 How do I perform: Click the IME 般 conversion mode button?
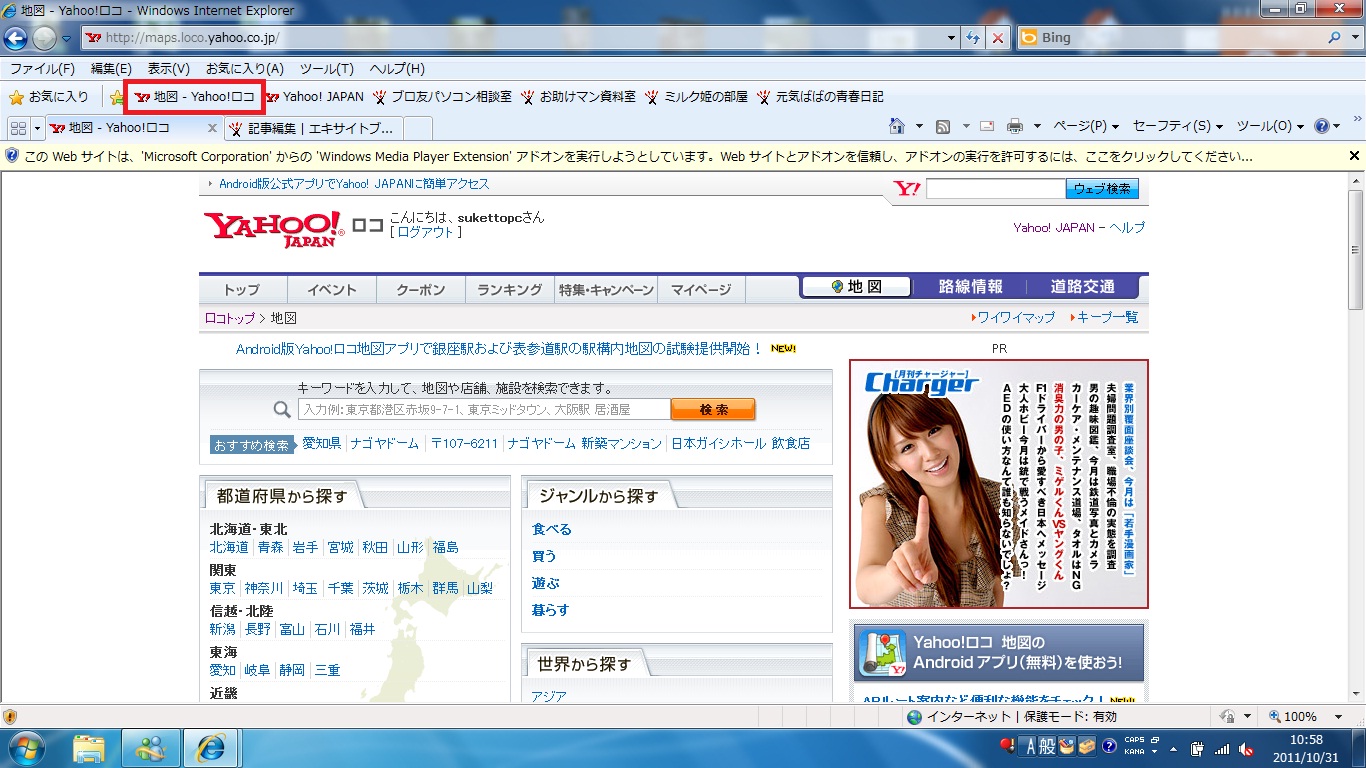(1048, 746)
